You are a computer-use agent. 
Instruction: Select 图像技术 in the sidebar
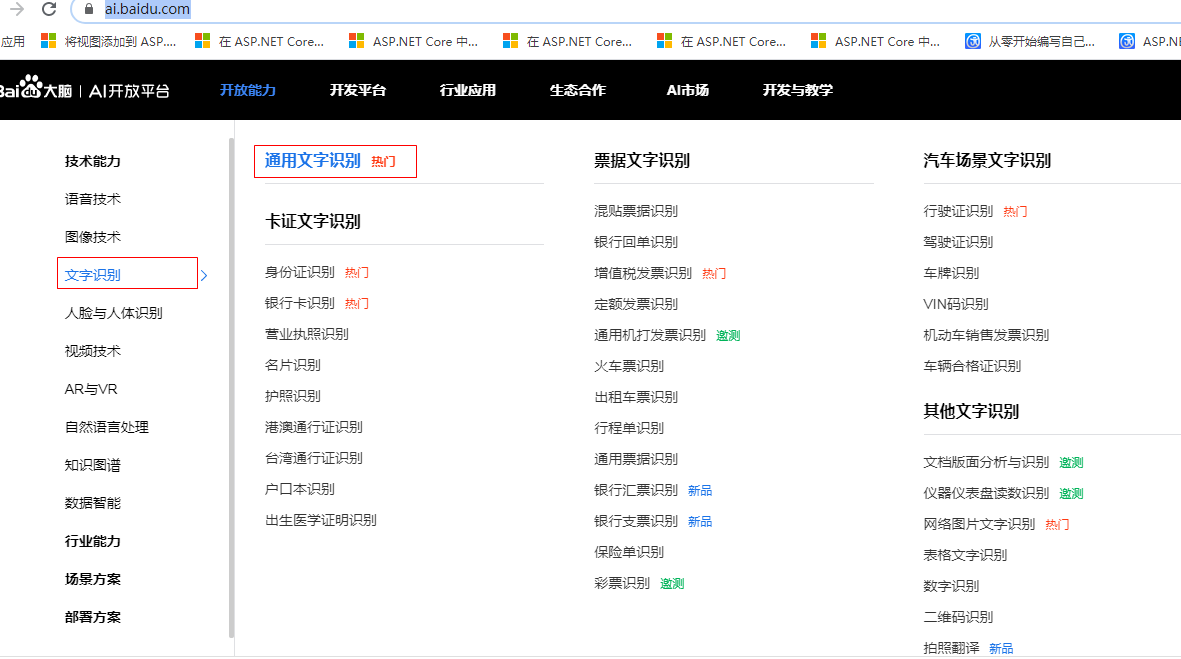tap(93, 237)
